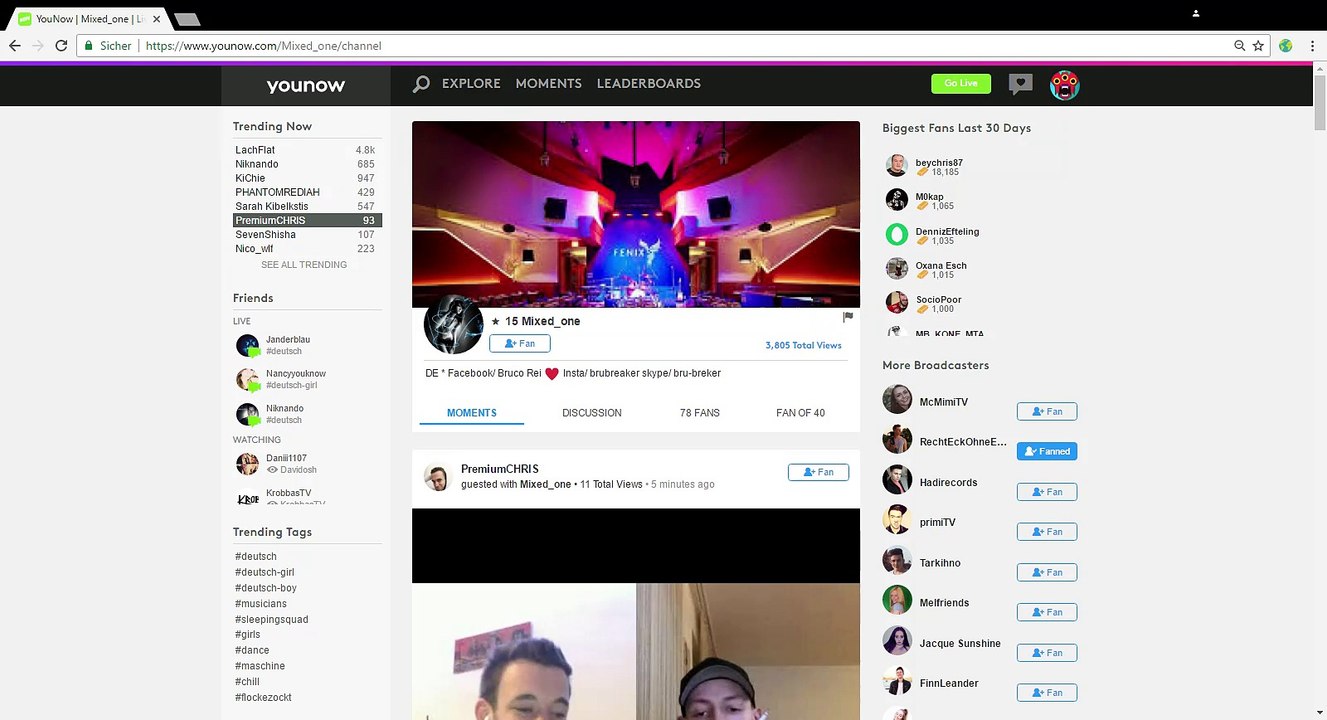
Task: Open beychris87 fan avatar
Action: [897, 166]
